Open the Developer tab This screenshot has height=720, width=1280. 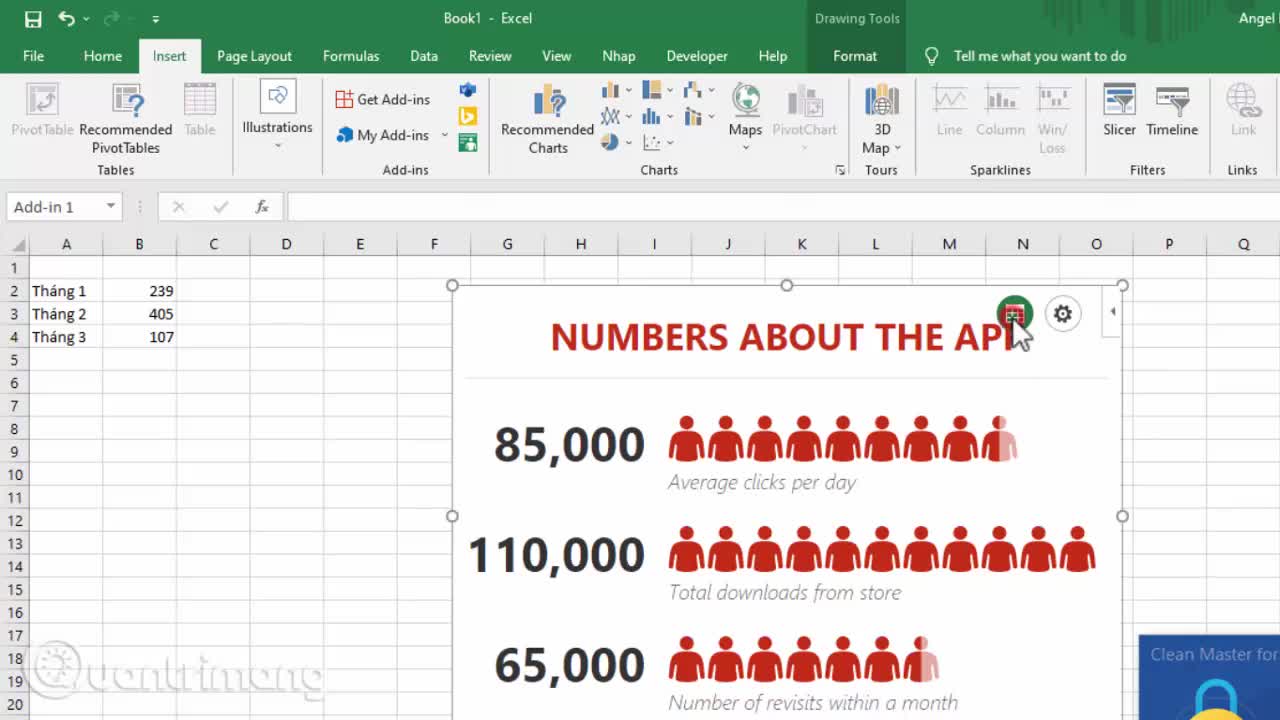(697, 56)
